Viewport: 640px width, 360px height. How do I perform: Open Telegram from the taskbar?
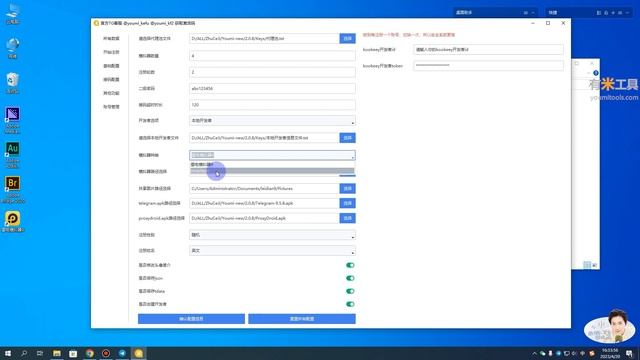[122, 353]
